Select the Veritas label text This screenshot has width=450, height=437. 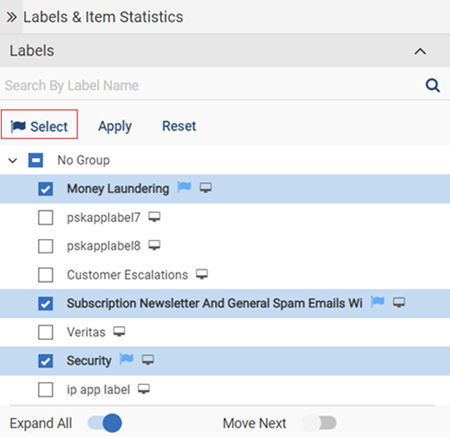[86, 332]
